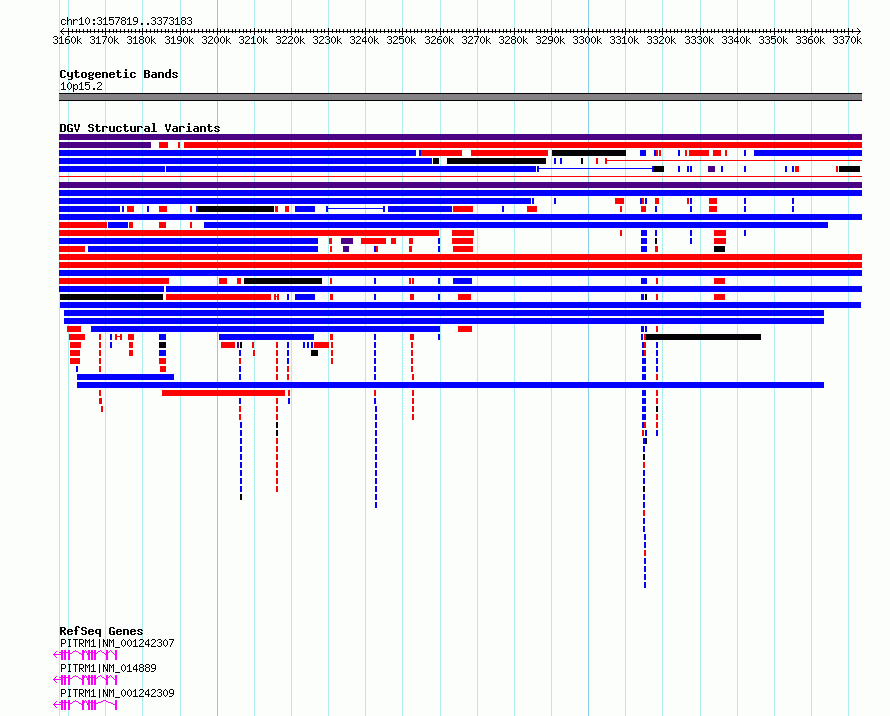The height and width of the screenshot is (716, 890).
Task: Click the 3320k label on the scale
Action: (x=662, y=40)
